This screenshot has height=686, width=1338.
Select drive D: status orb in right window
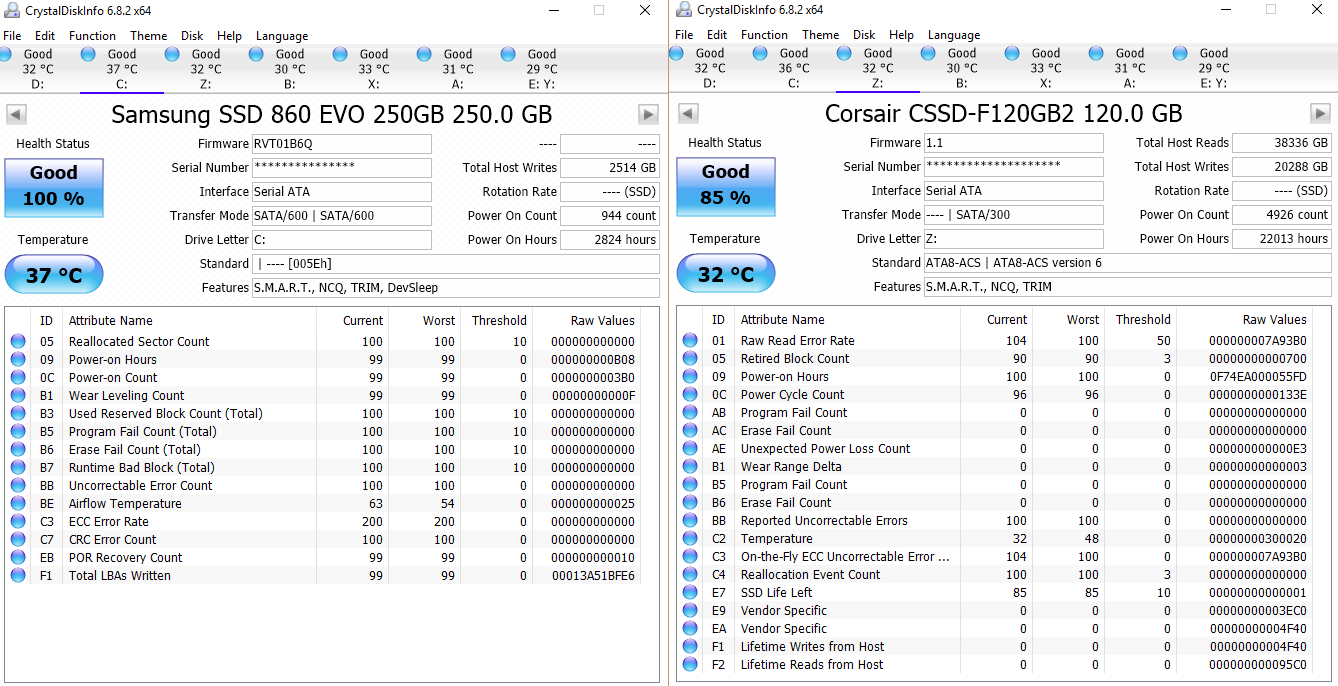(676, 53)
